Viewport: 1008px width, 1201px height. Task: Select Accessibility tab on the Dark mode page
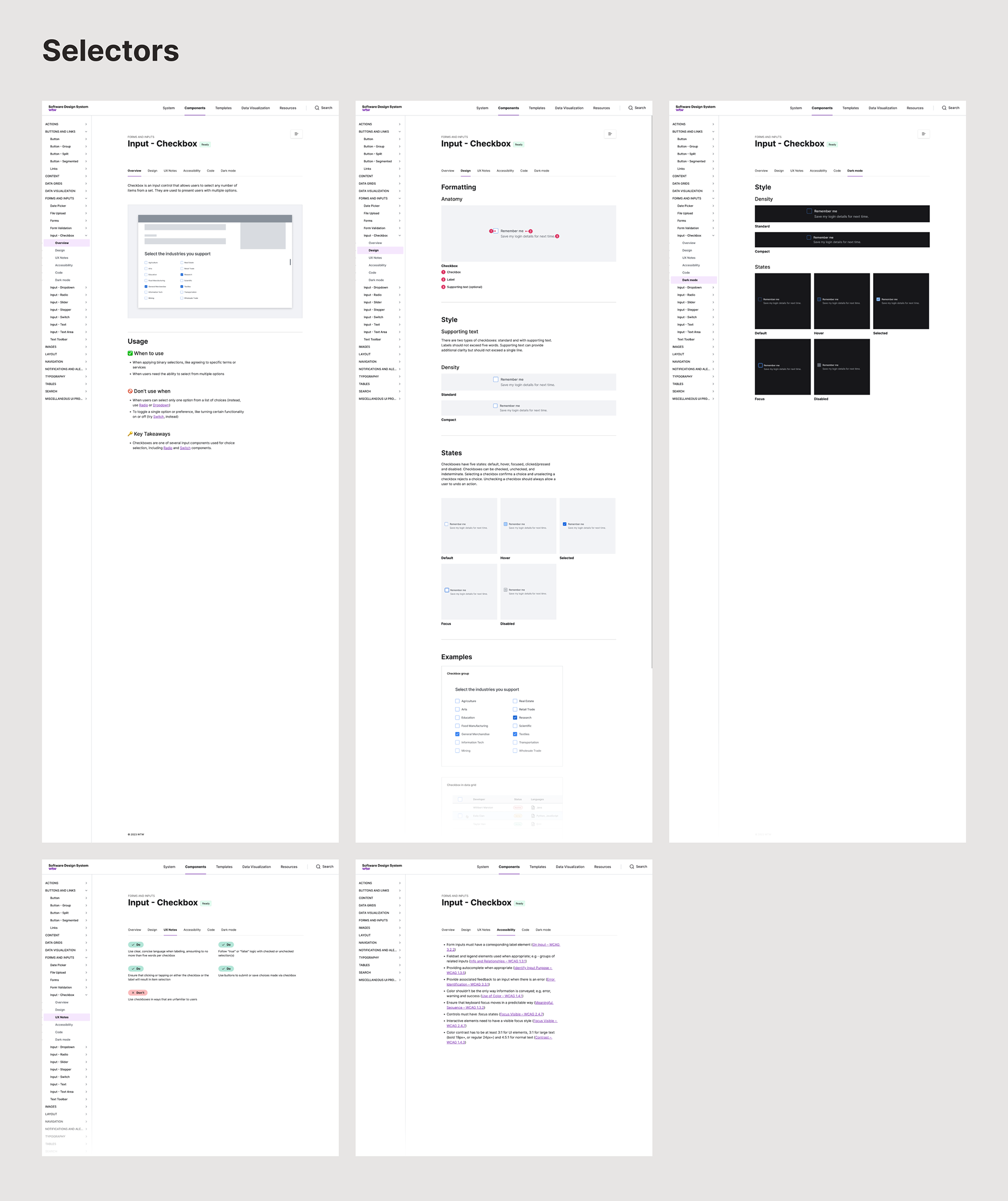[818, 171]
